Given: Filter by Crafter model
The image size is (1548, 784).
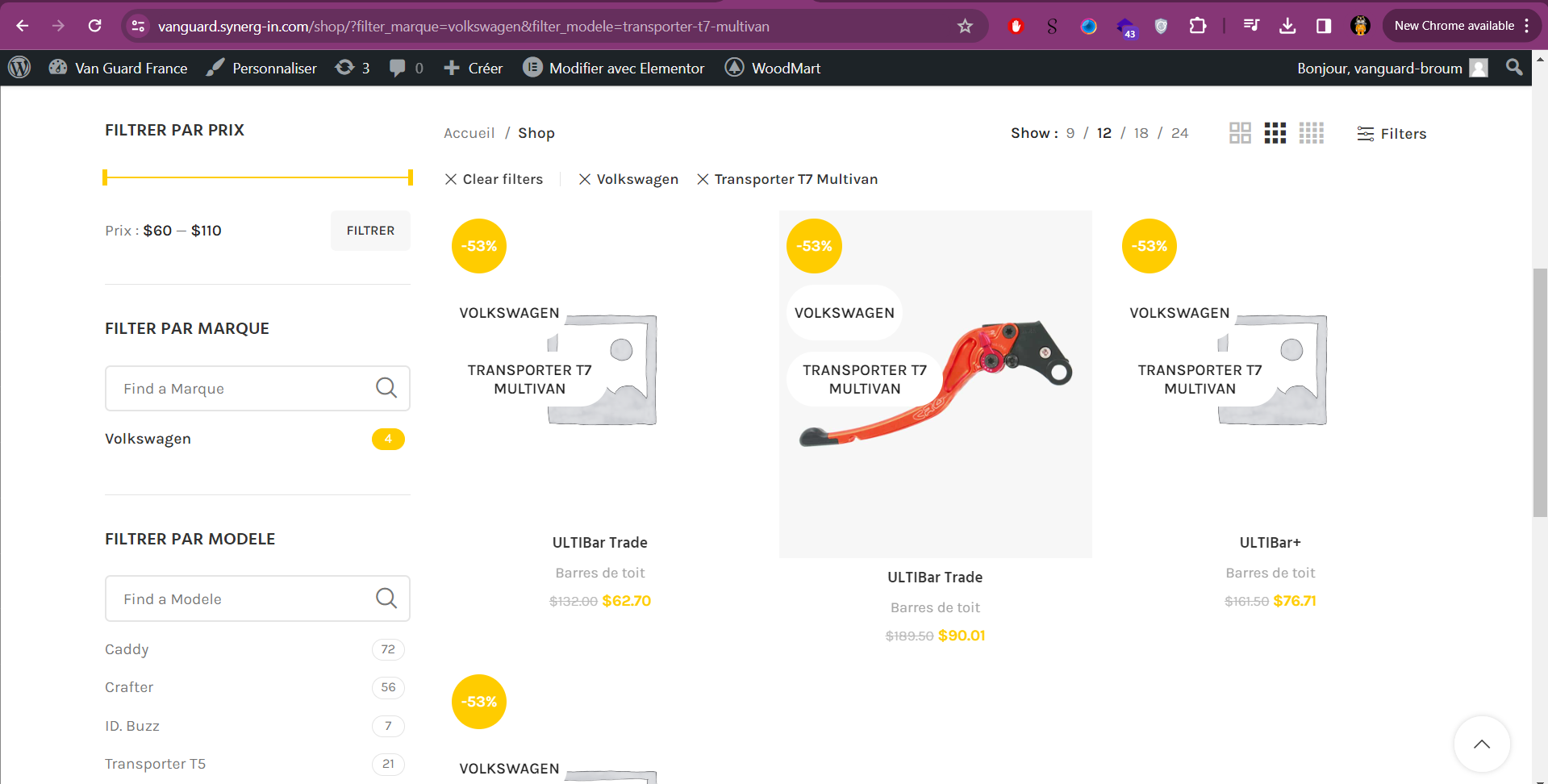Looking at the screenshot, I should click(129, 687).
